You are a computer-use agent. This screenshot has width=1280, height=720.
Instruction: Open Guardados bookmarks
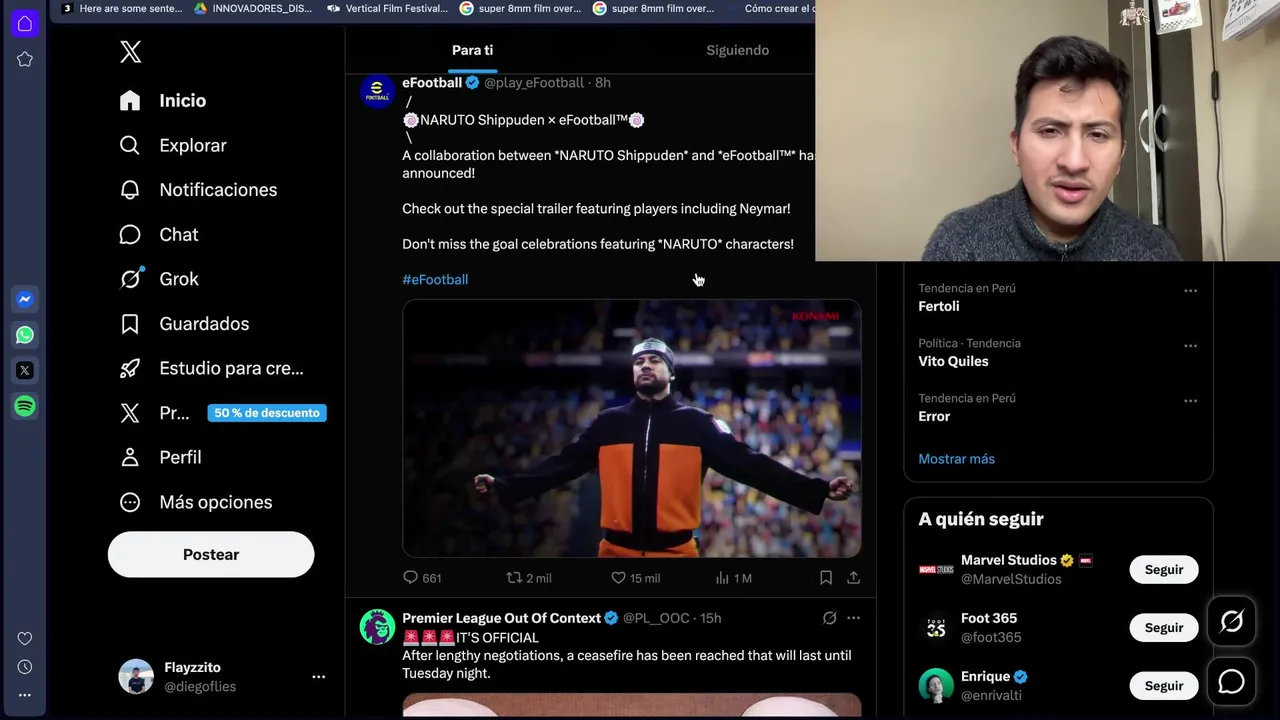[x=184, y=324]
